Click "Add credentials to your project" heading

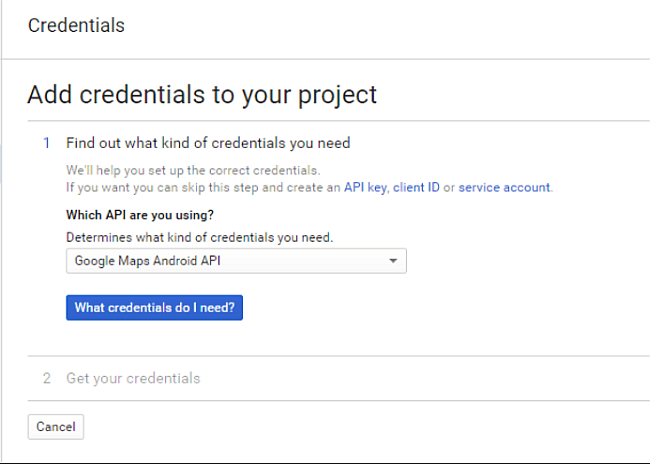[202, 95]
